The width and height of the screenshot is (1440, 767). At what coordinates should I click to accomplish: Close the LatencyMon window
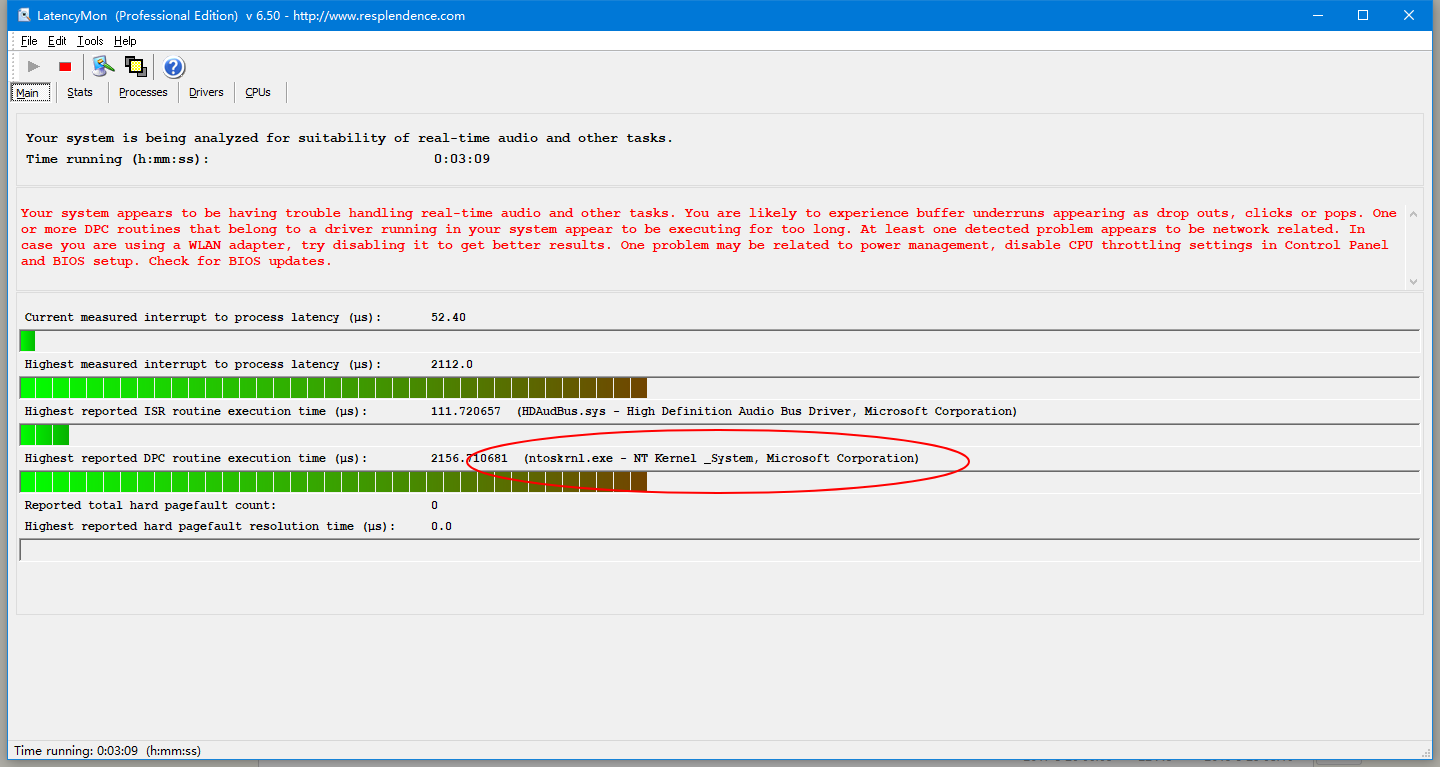(1409, 15)
